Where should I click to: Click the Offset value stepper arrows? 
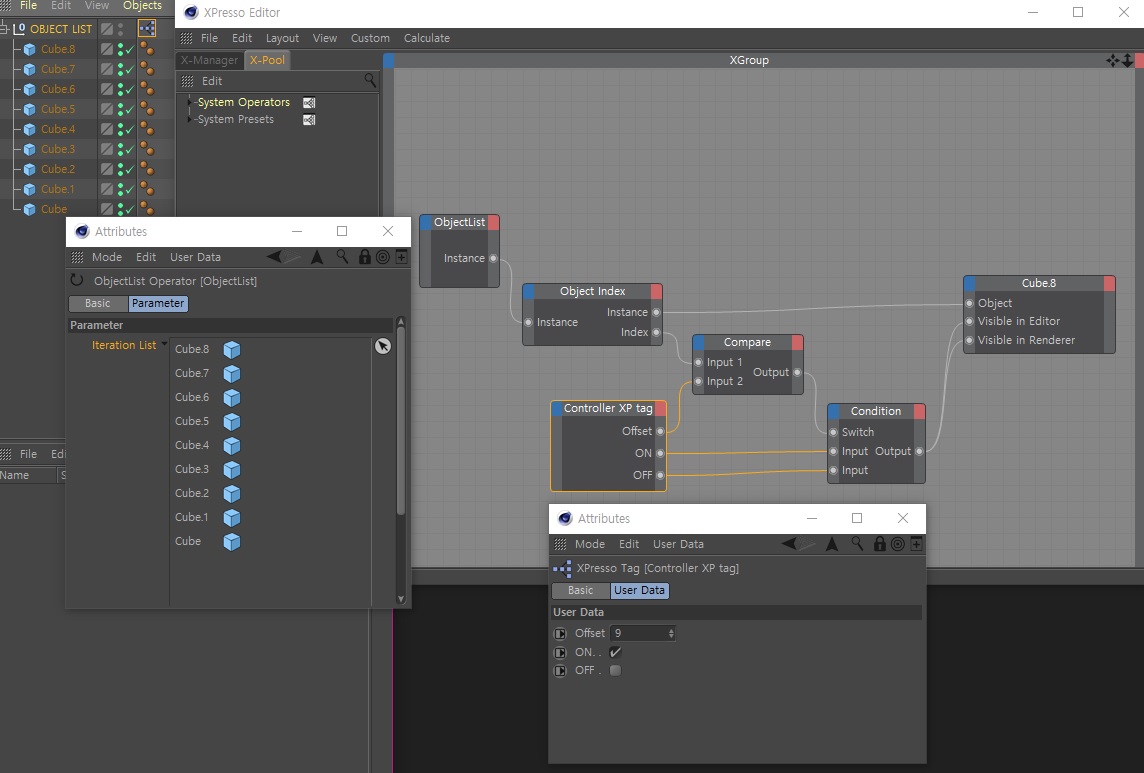click(x=670, y=634)
